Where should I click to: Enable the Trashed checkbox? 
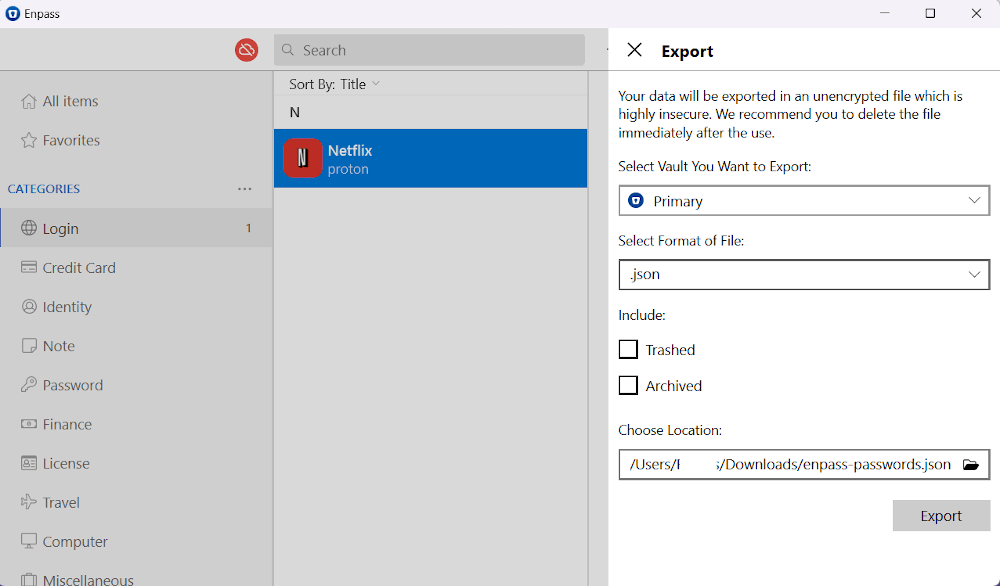[628, 349]
